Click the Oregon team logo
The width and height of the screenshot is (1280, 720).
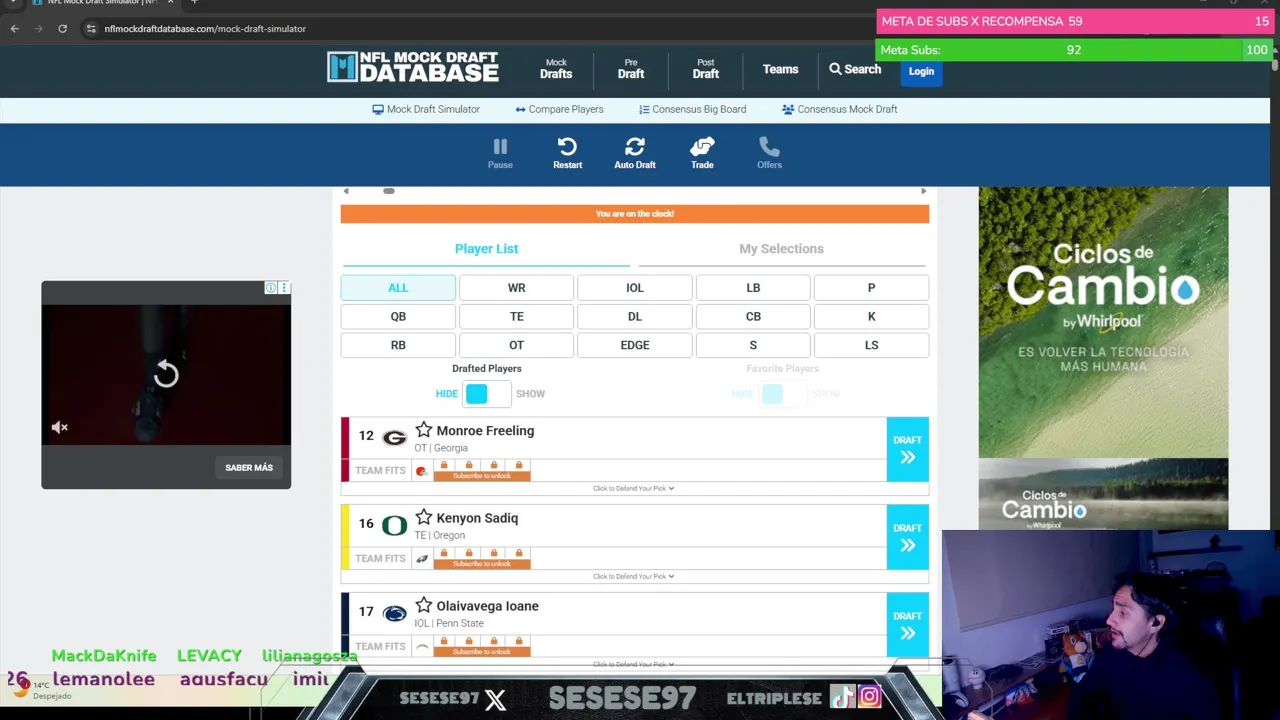395,525
